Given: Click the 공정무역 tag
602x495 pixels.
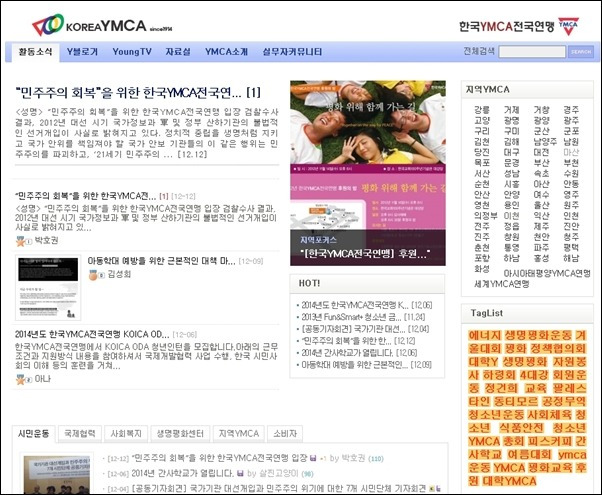Looking at the screenshot, I should (x=564, y=402).
